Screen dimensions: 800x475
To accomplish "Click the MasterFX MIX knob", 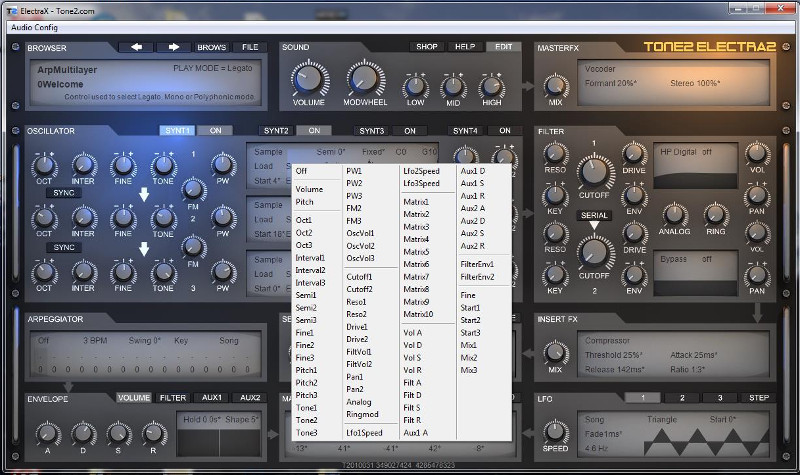I will click(555, 86).
